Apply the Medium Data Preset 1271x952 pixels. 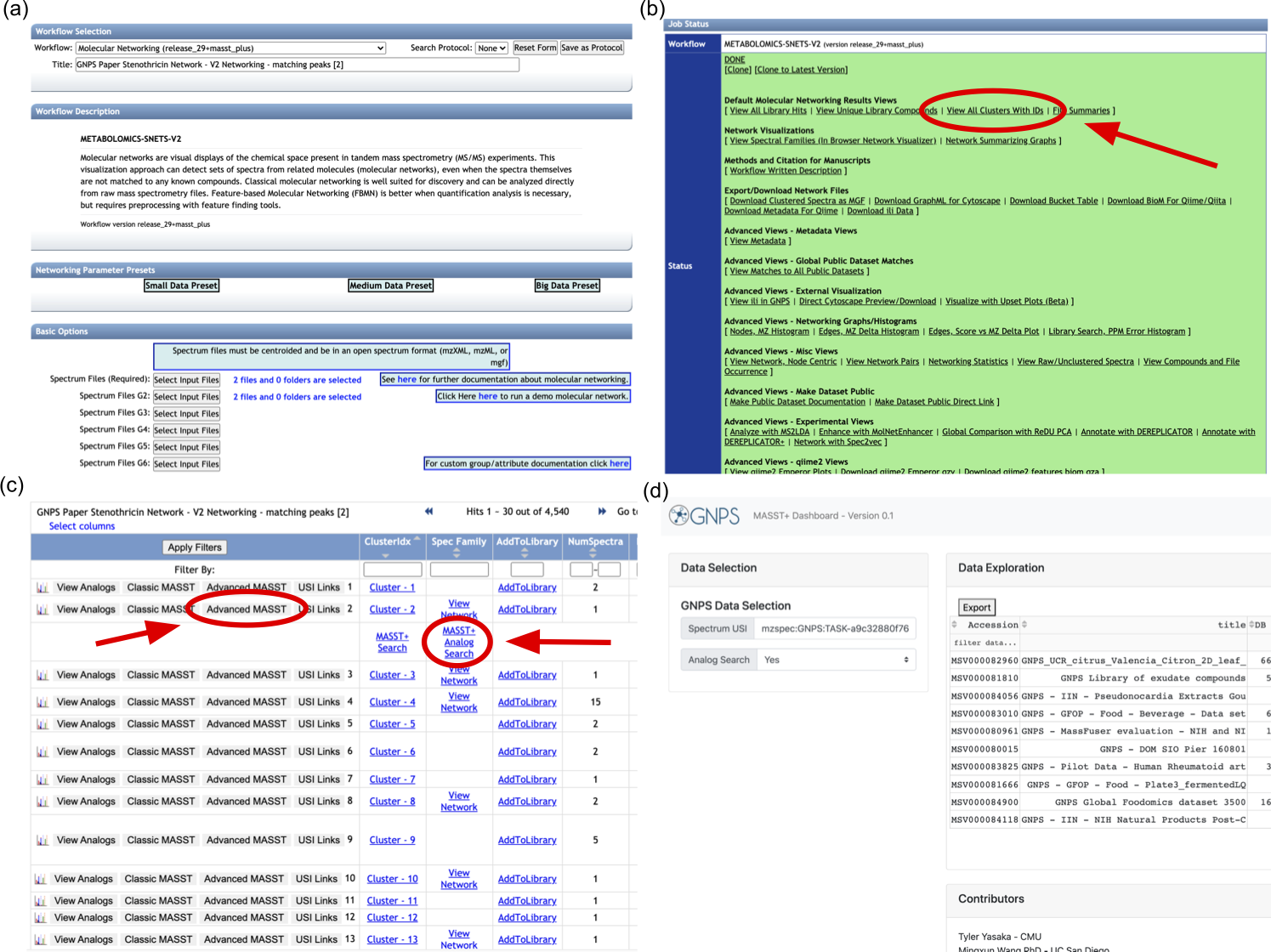click(x=391, y=286)
